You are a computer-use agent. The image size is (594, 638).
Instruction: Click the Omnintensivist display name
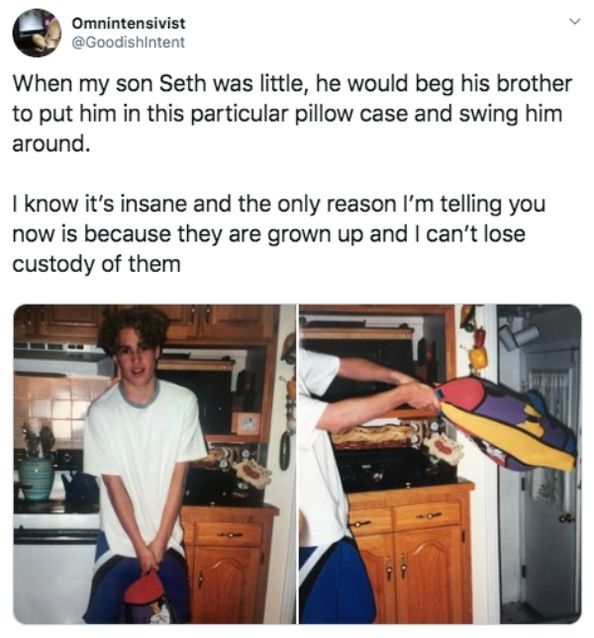pyautogui.click(x=129, y=24)
